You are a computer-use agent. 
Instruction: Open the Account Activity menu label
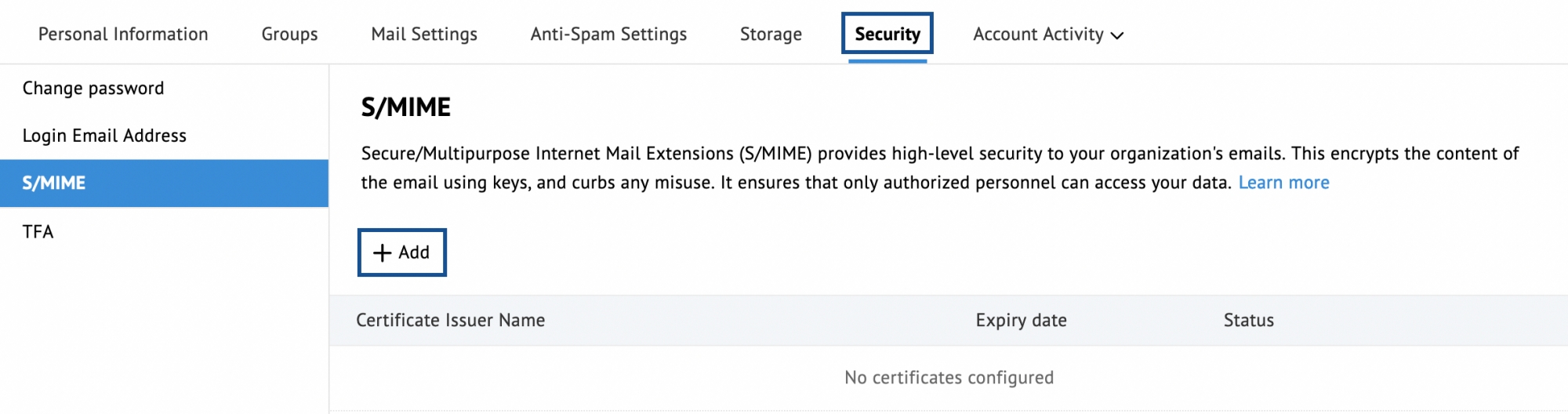[1038, 34]
